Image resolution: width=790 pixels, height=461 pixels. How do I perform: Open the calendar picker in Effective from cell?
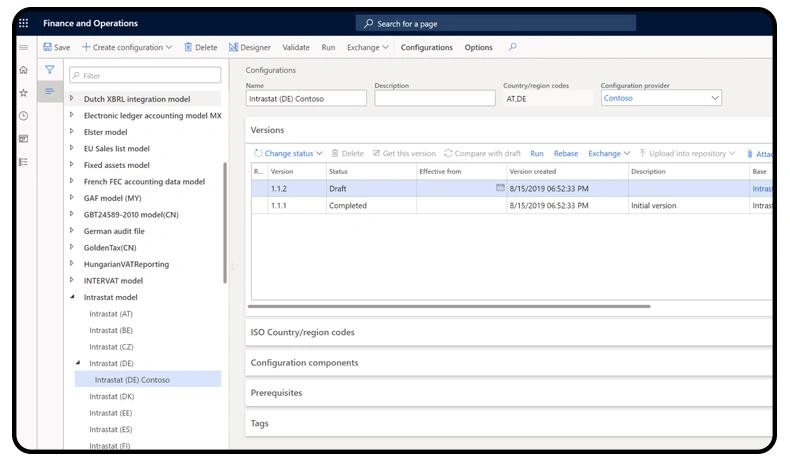[x=500, y=187]
